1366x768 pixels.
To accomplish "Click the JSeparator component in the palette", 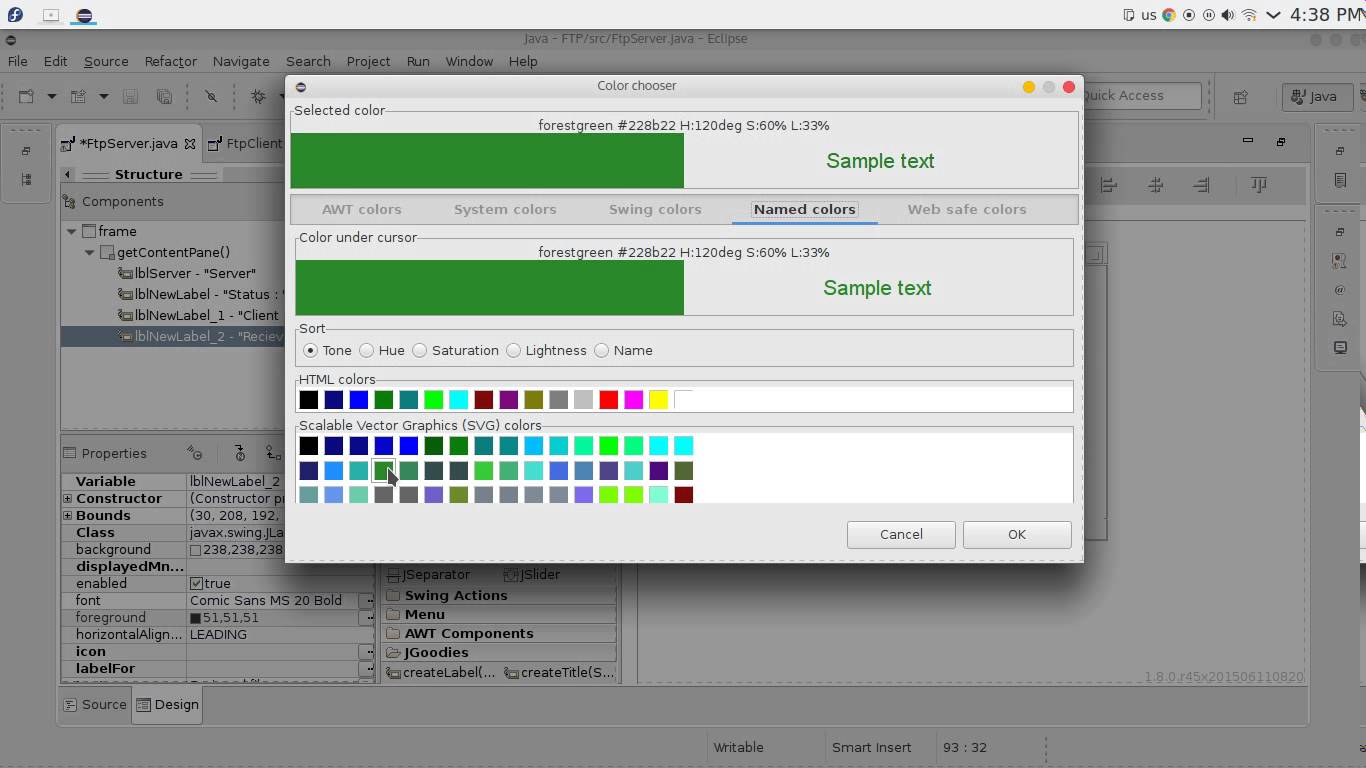I will [x=435, y=574].
